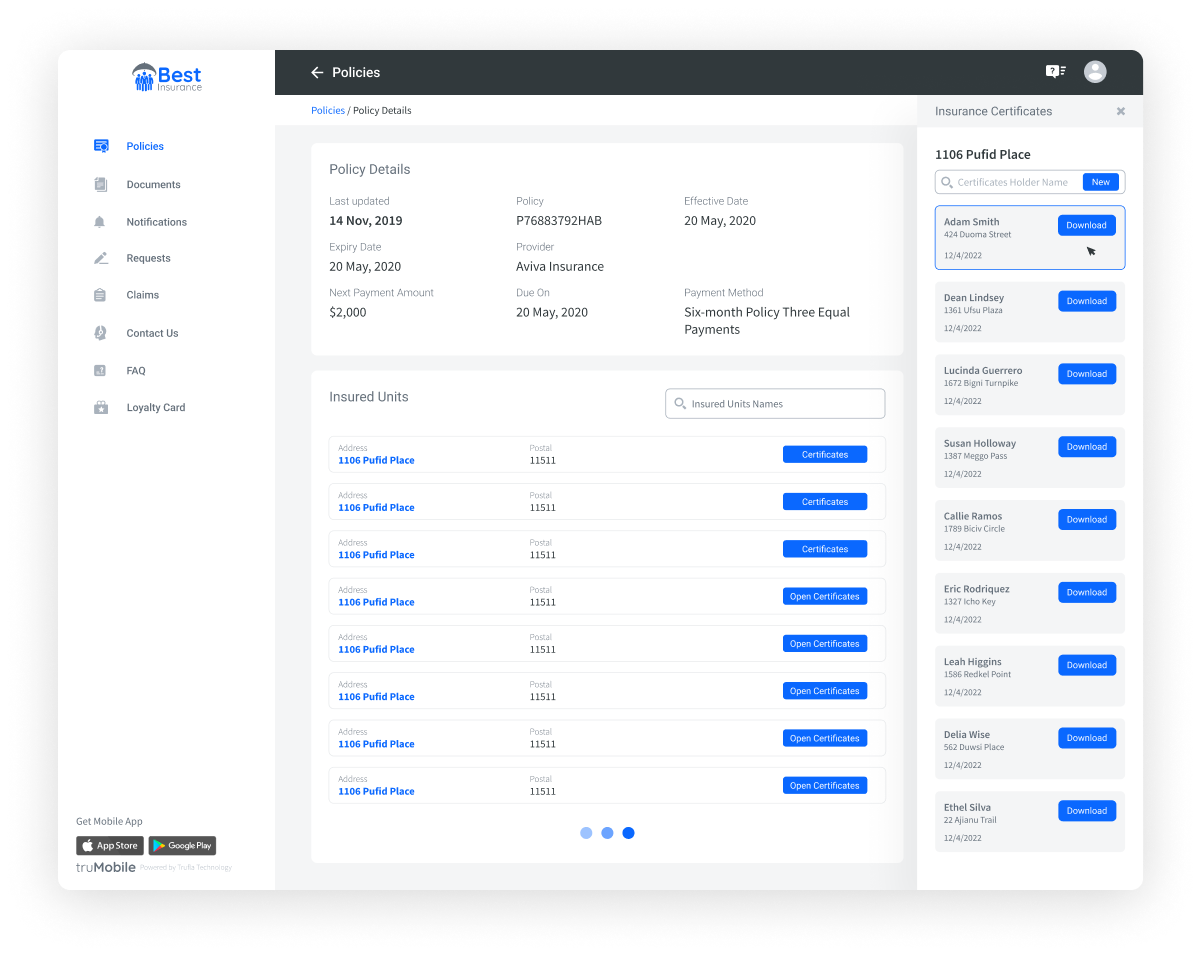Screen dimensions: 1202x956
Task: Click the truMobile logo text
Action: pos(106,867)
